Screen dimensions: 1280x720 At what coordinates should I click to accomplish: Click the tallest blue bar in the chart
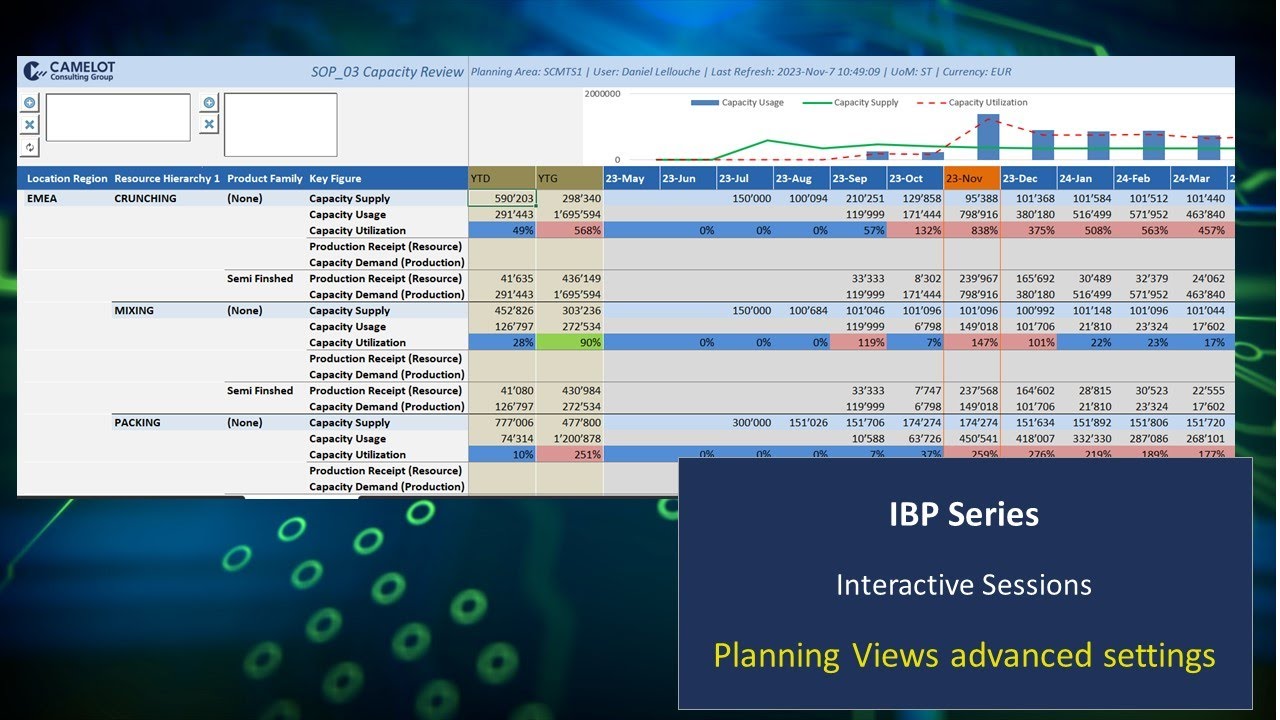988,137
